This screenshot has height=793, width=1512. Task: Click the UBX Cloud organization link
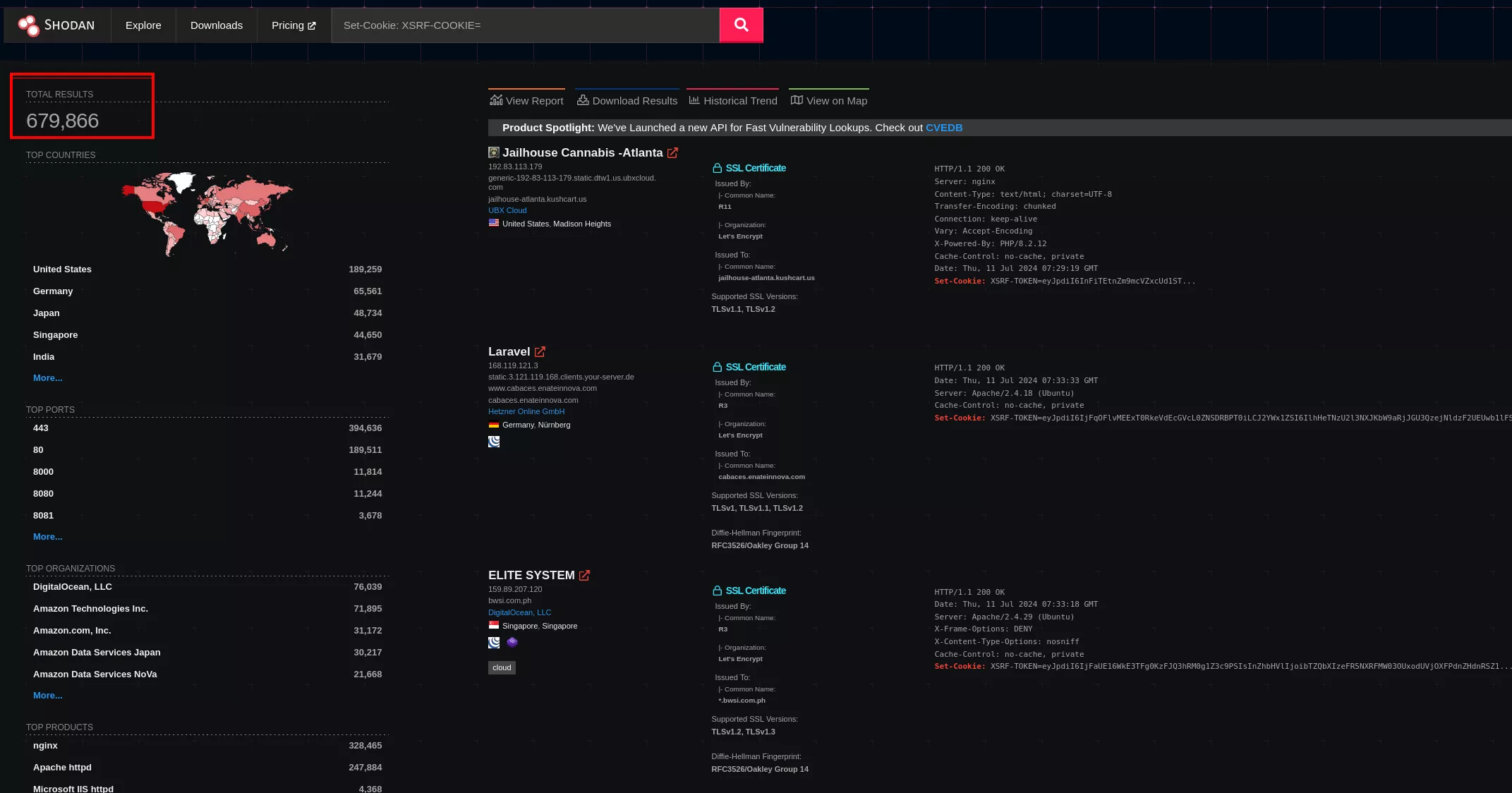pos(507,210)
